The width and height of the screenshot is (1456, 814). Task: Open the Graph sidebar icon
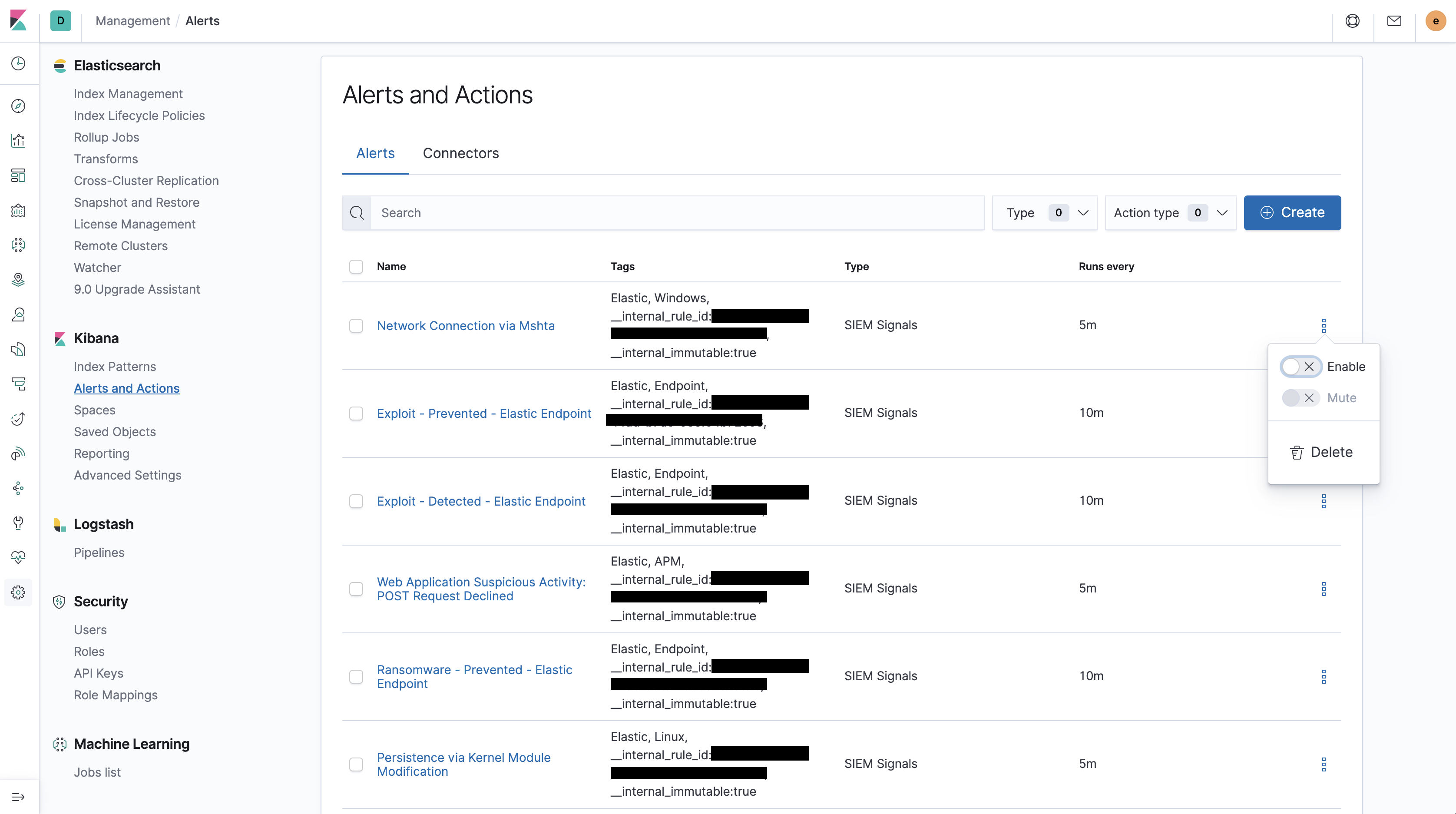pyautogui.click(x=19, y=488)
